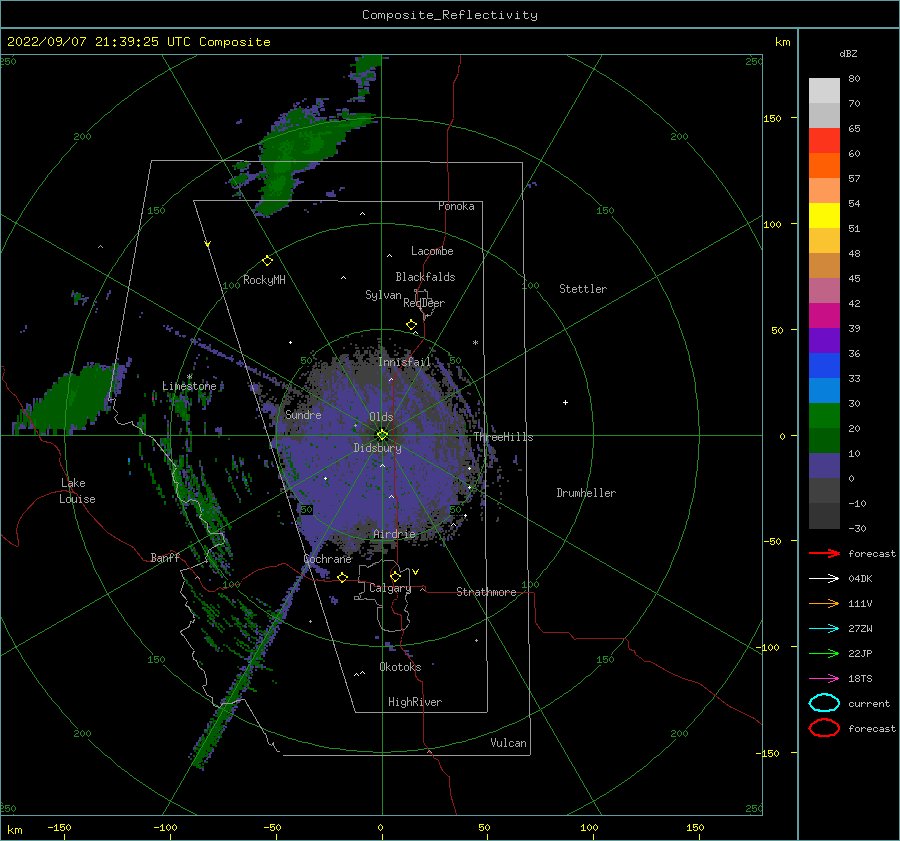Click the Drumheller city label
Viewport: 900px width, 841px height.
pos(586,493)
